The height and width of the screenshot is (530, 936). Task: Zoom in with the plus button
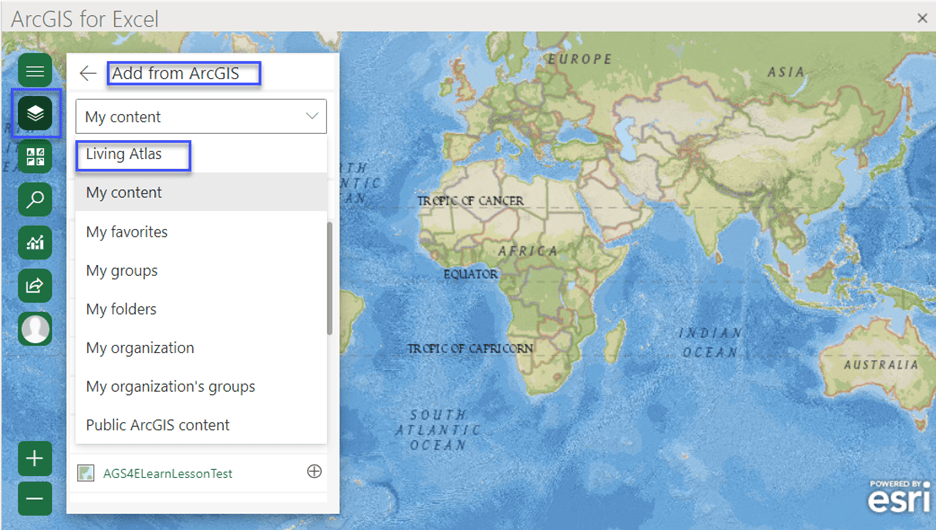(x=35, y=459)
